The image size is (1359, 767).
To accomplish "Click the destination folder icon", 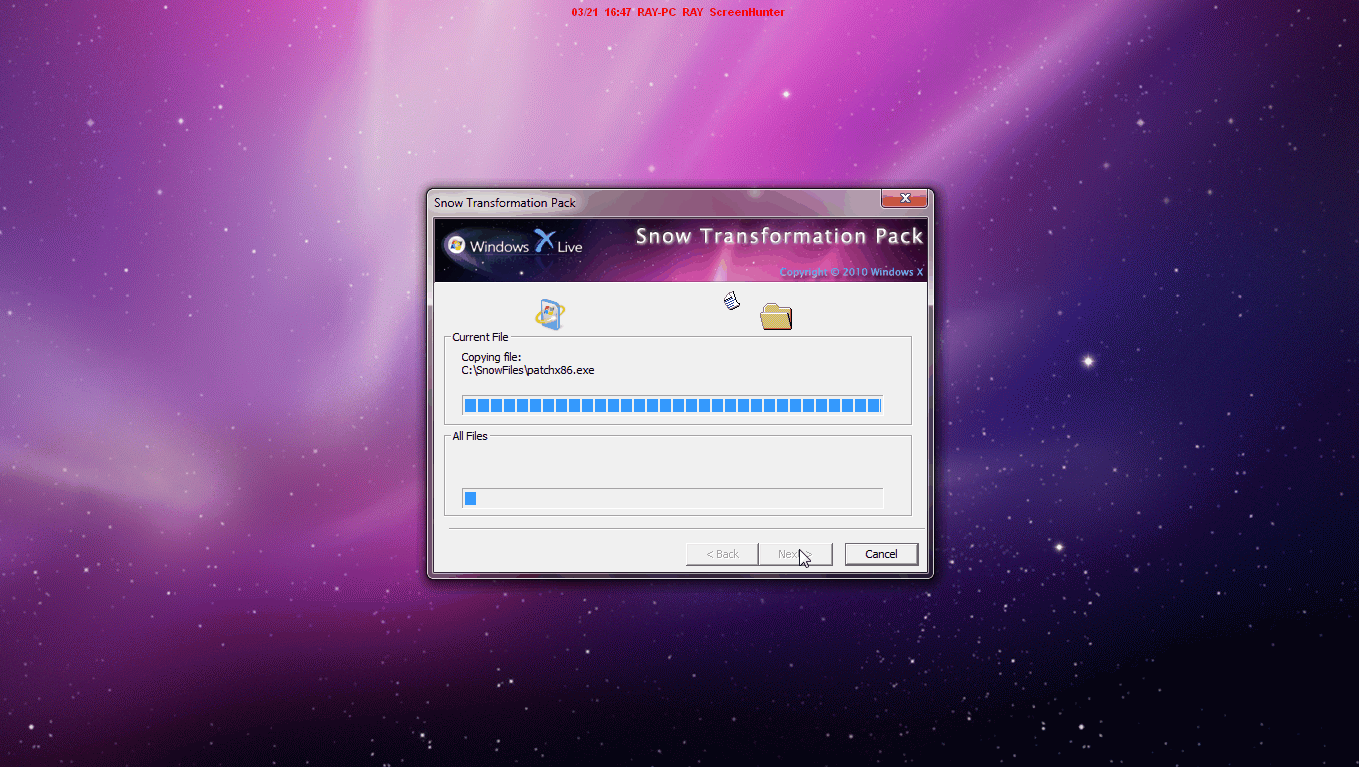I will pyautogui.click(x=776, y=316).
